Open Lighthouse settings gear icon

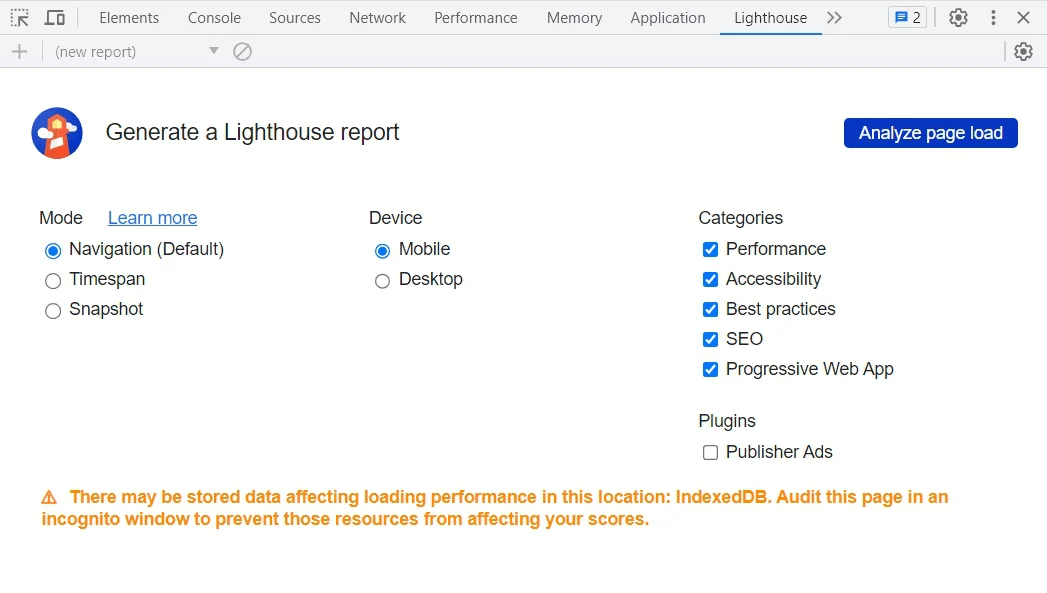pos(1023,52)
